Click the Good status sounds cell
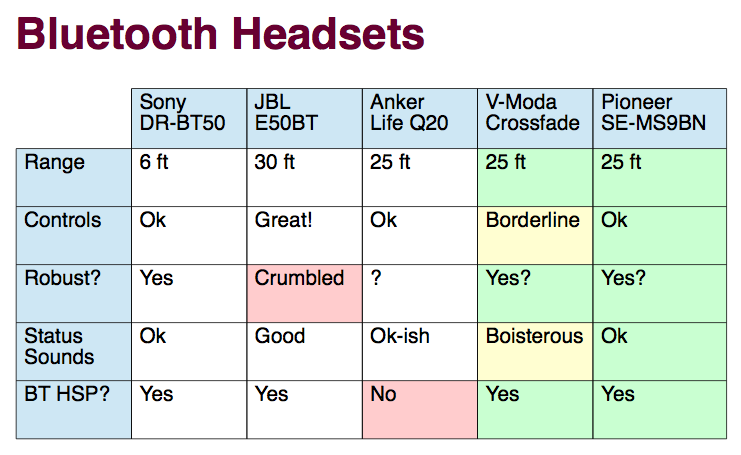741x455 pixels. (304, 349)
